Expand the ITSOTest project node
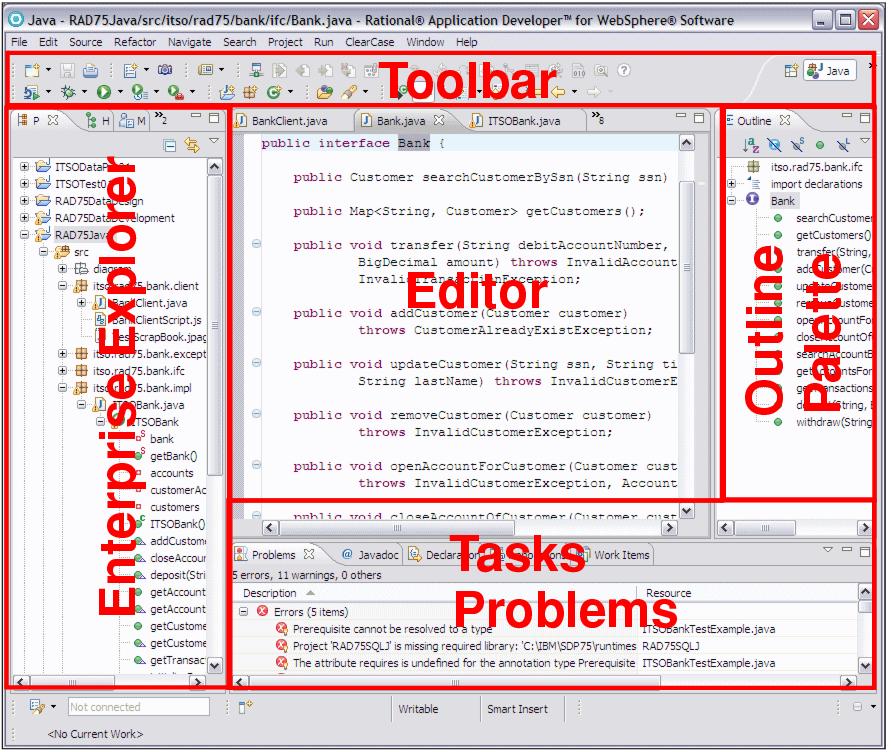Image resolution: width=891 pixels, height=752 pixels. [x=24, y=184]
